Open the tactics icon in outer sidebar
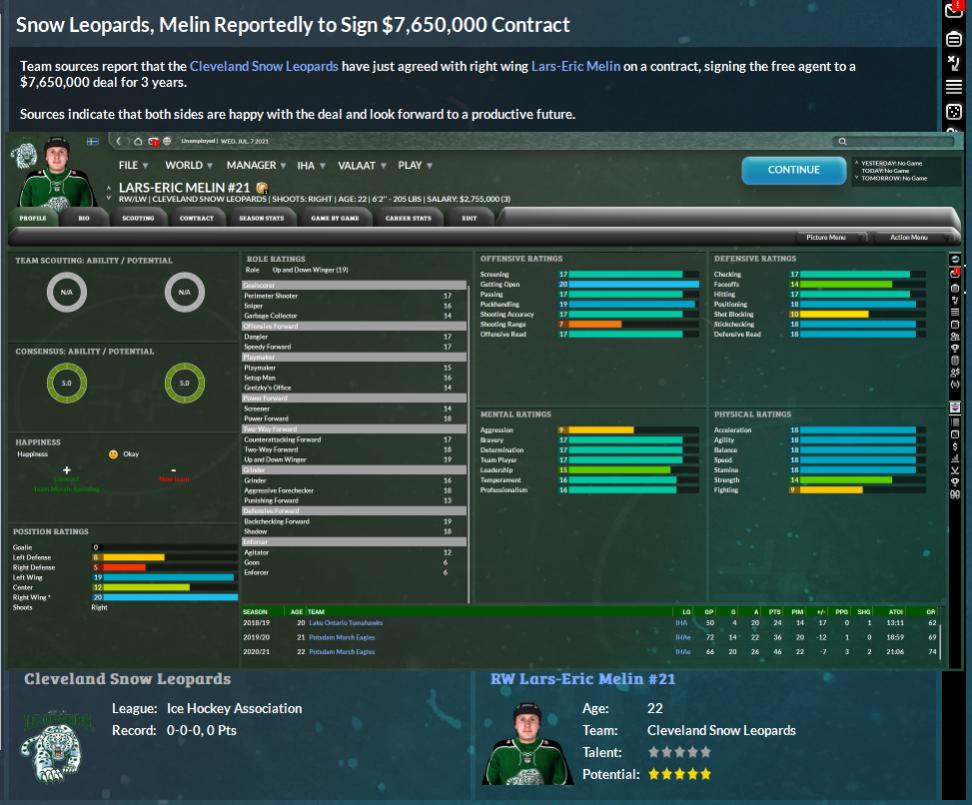 coord(954,63)
